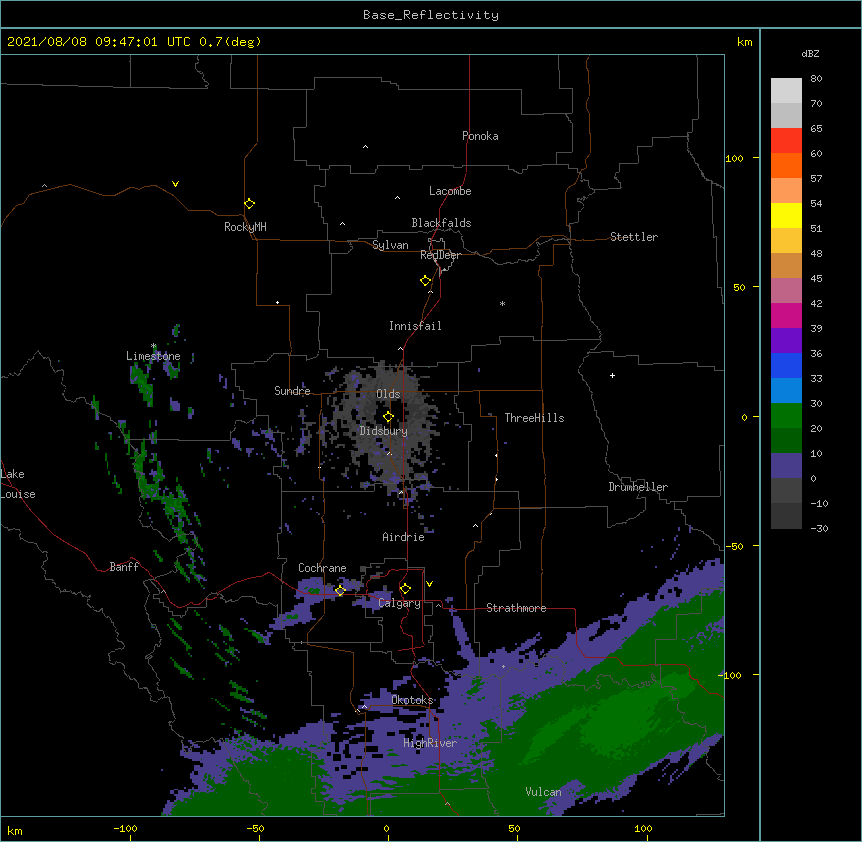Click the magenta swatch between 42 and 39
This screenshot has height=842, width=862.
[x=786, y=315]
